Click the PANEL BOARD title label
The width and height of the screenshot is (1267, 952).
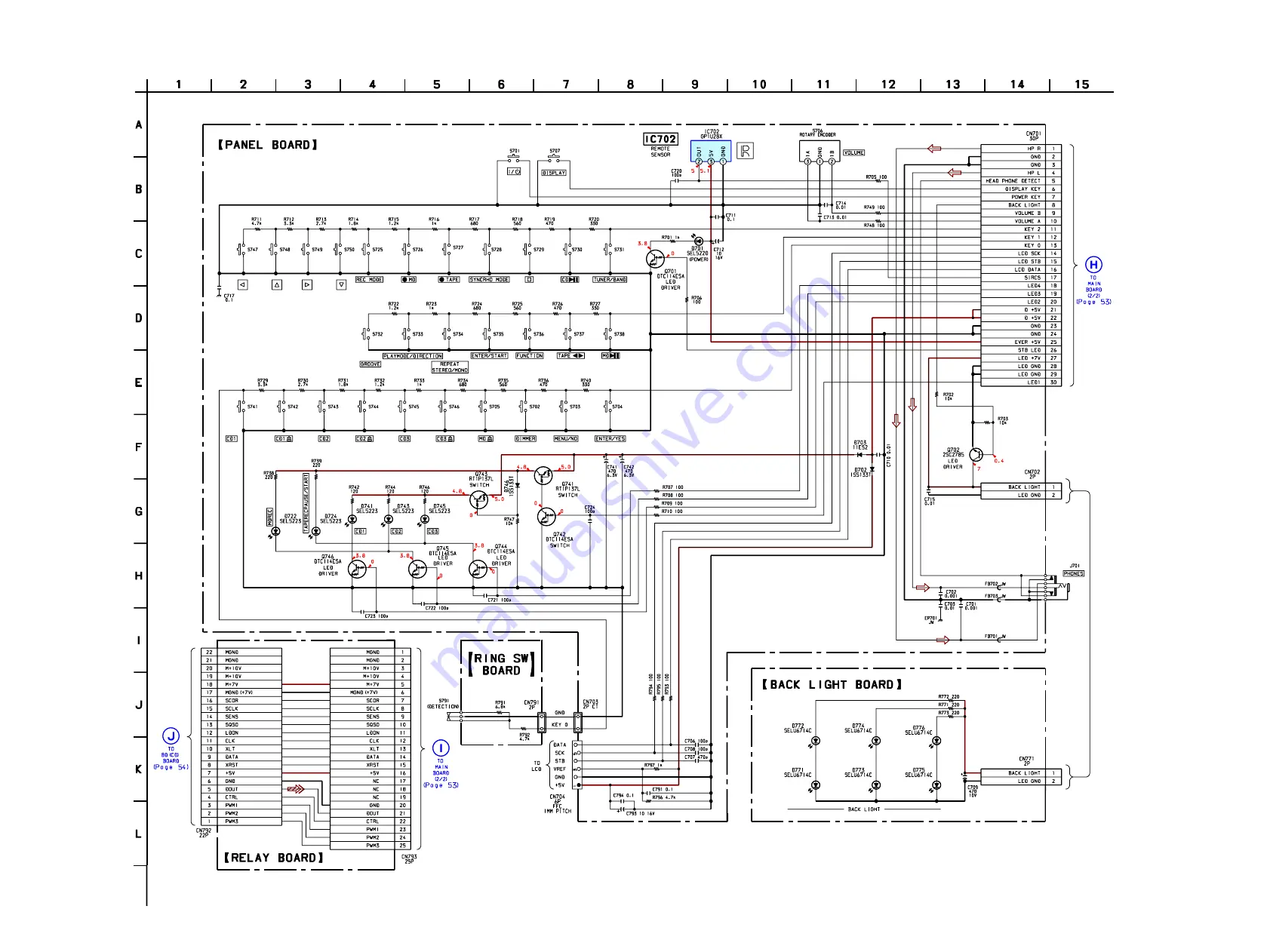(267, 145)
